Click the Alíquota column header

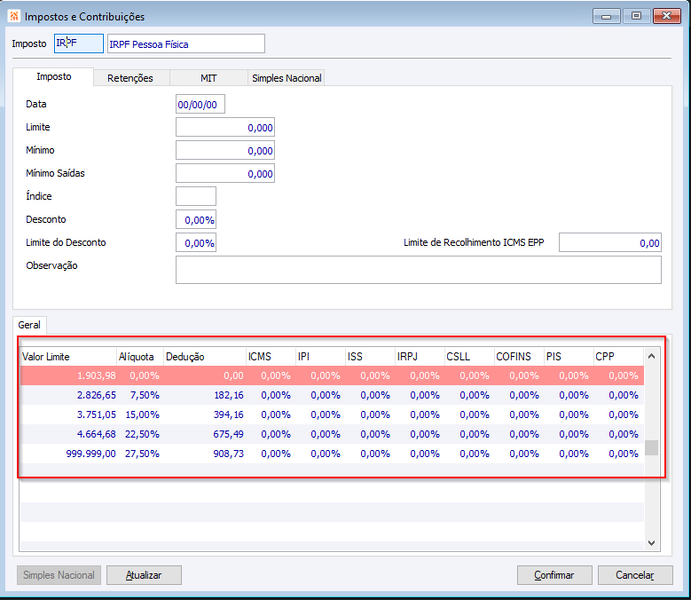coord(140,356)
